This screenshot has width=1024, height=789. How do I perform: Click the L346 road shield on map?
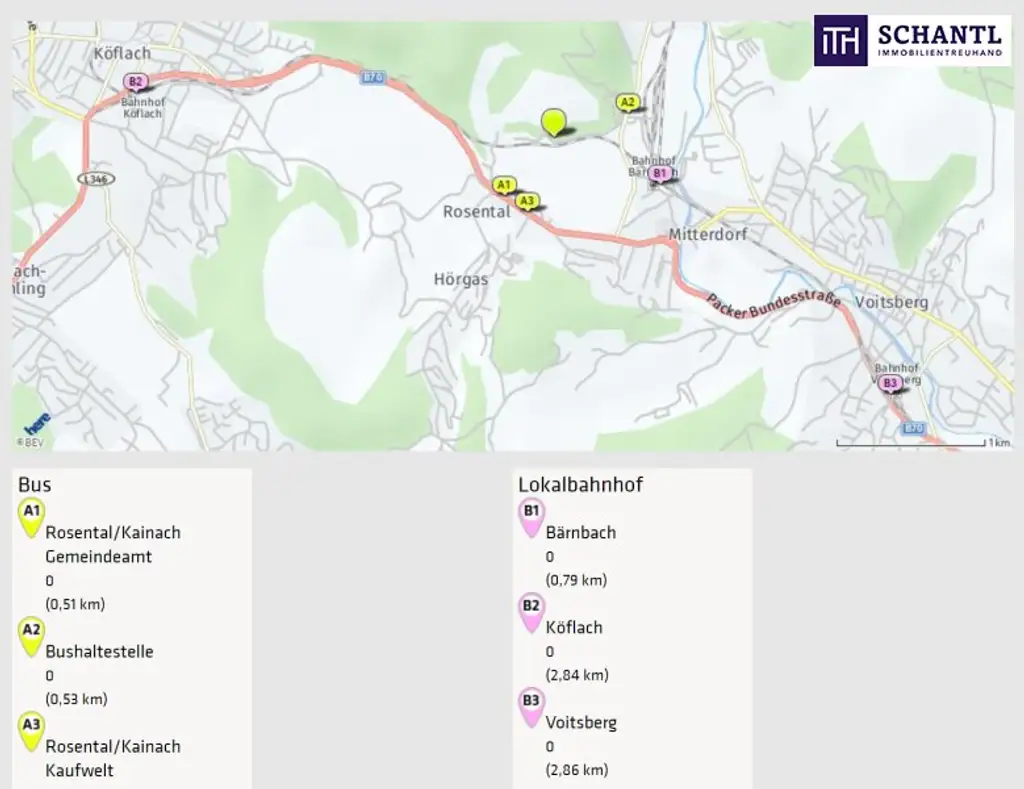97,179
